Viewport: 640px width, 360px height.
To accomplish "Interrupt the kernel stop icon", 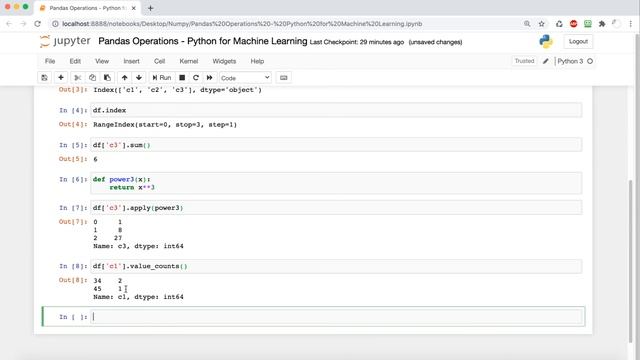I will (x=182, y=78).
